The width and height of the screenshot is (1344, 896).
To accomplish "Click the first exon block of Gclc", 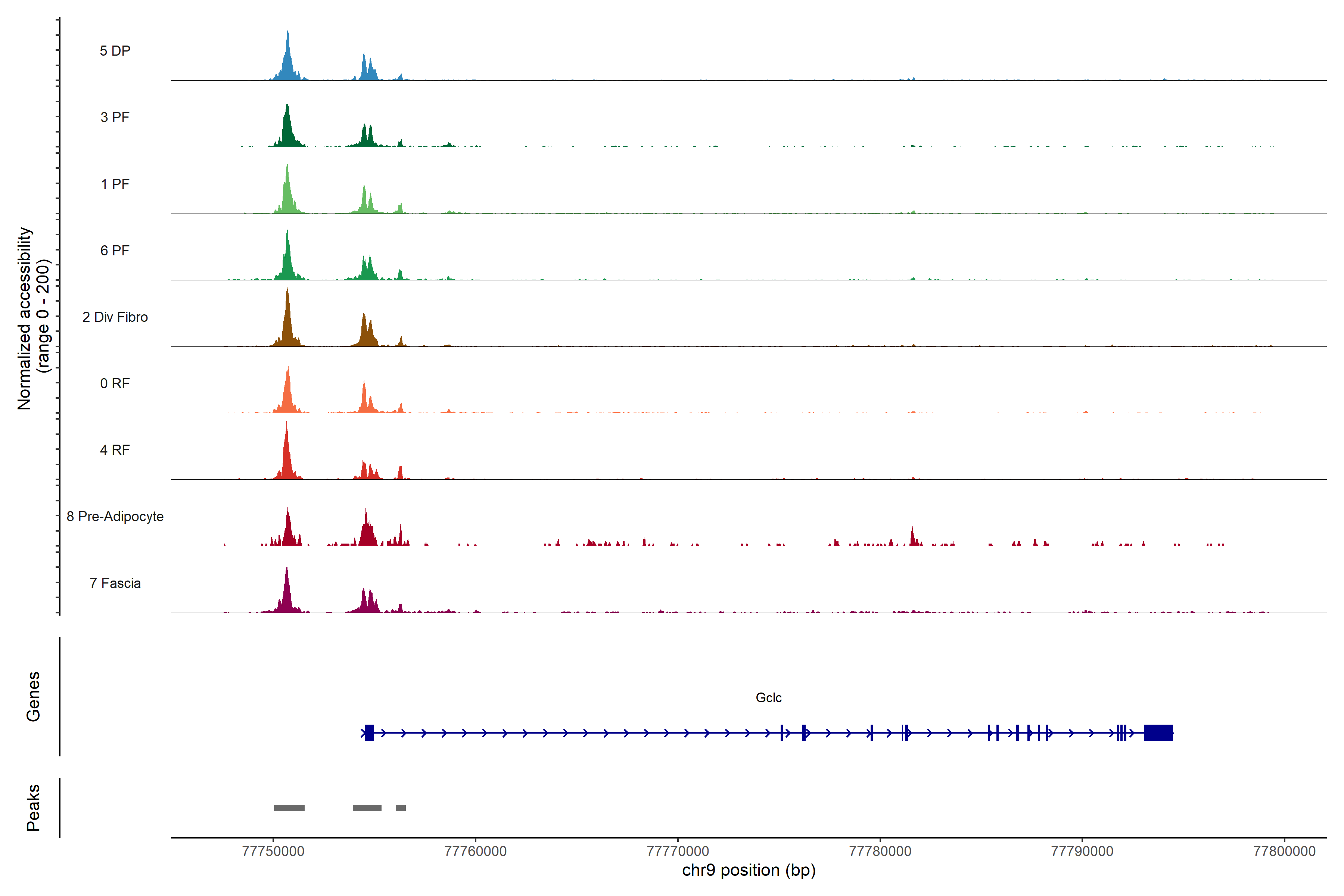I will pos(369,732).
